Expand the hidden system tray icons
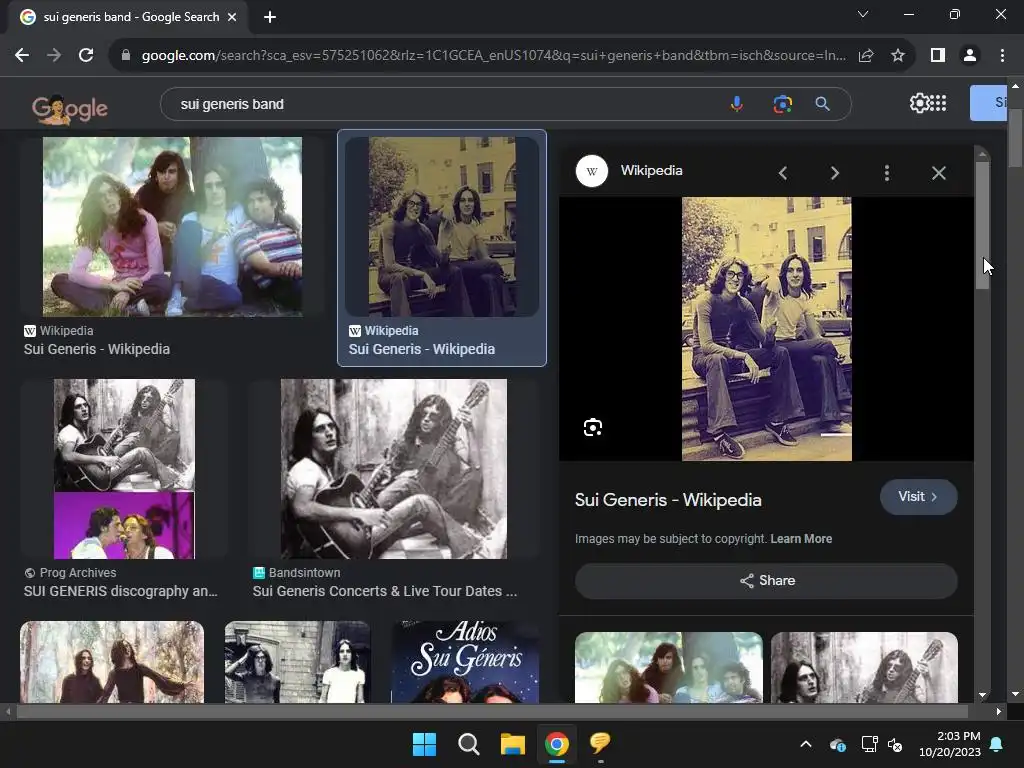The height and width of the screenshot is (768, 1024). (806, 744)
